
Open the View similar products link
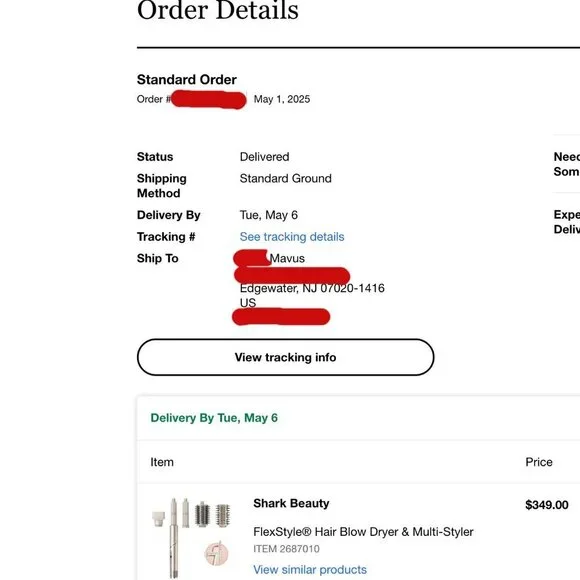pos(310,570)
